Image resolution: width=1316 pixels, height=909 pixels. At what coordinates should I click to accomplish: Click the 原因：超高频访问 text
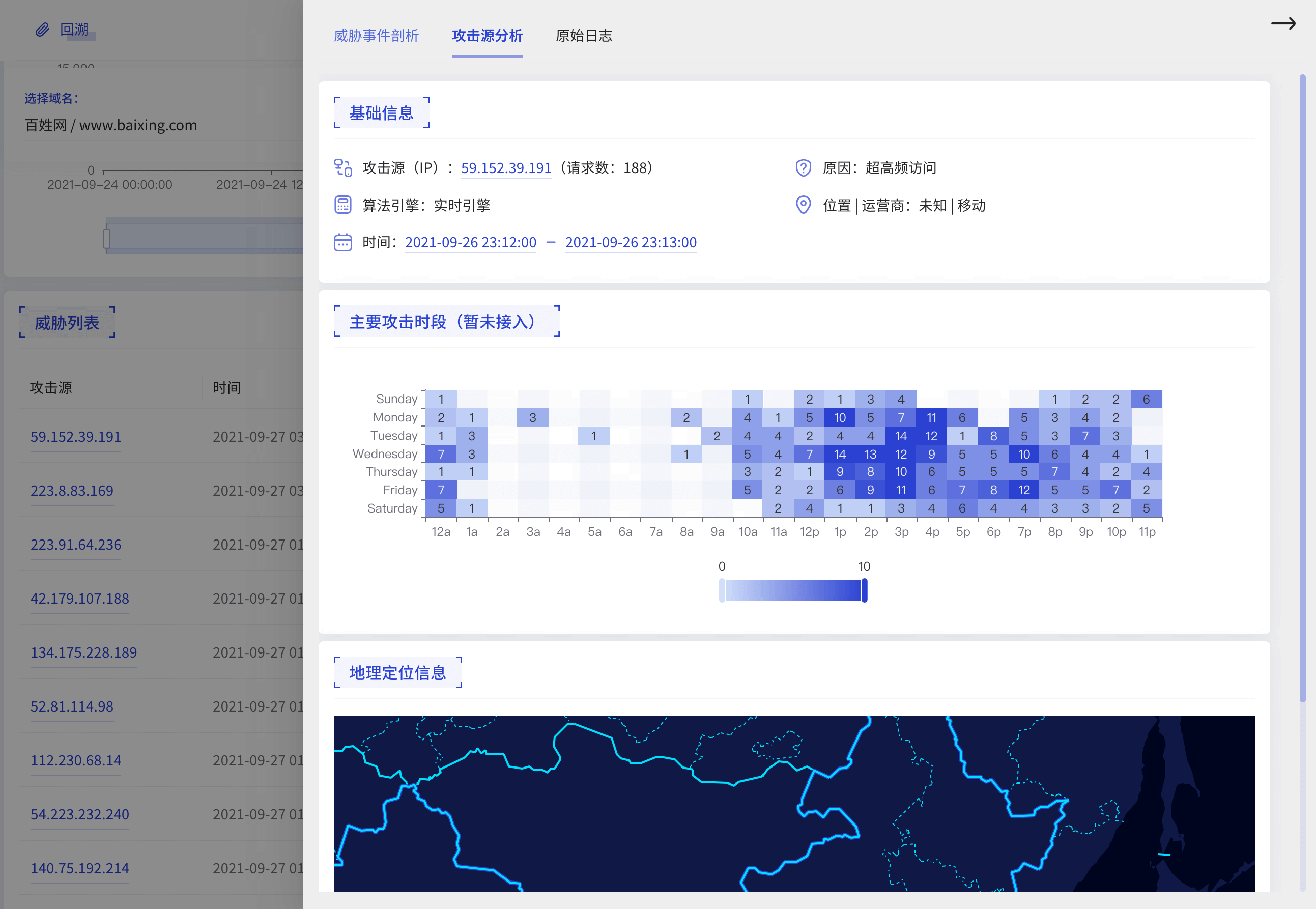pyautogui.click(x=880, y=168)
